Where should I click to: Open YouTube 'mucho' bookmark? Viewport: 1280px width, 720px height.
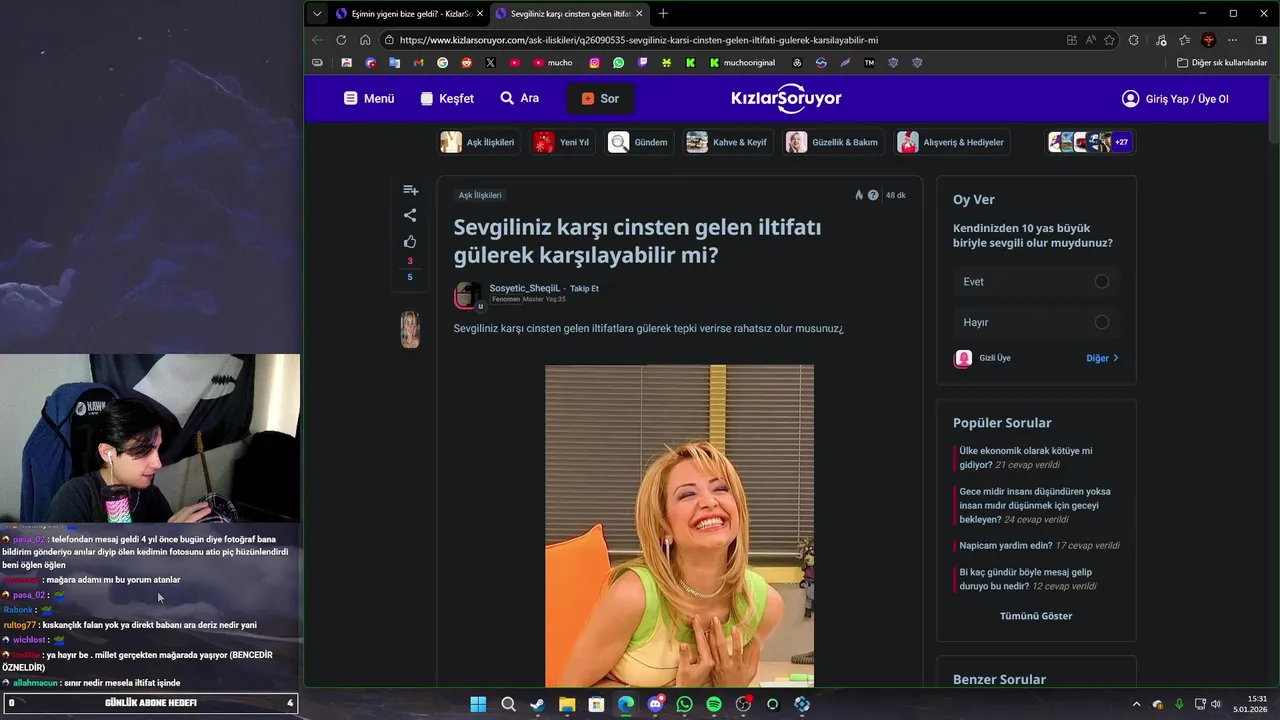[555, 62]
